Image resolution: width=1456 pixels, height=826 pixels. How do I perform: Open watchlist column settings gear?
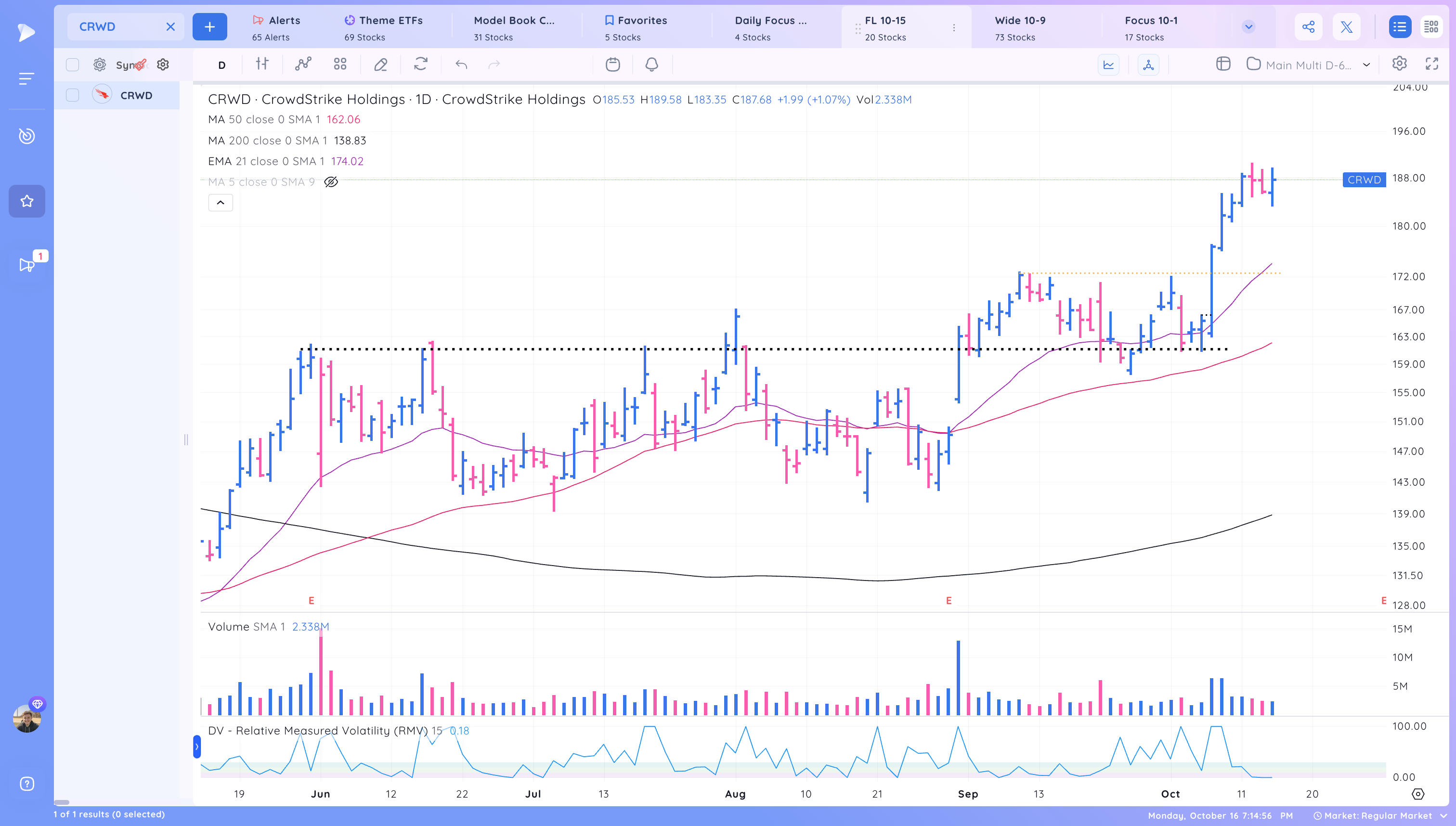point(100,65)
